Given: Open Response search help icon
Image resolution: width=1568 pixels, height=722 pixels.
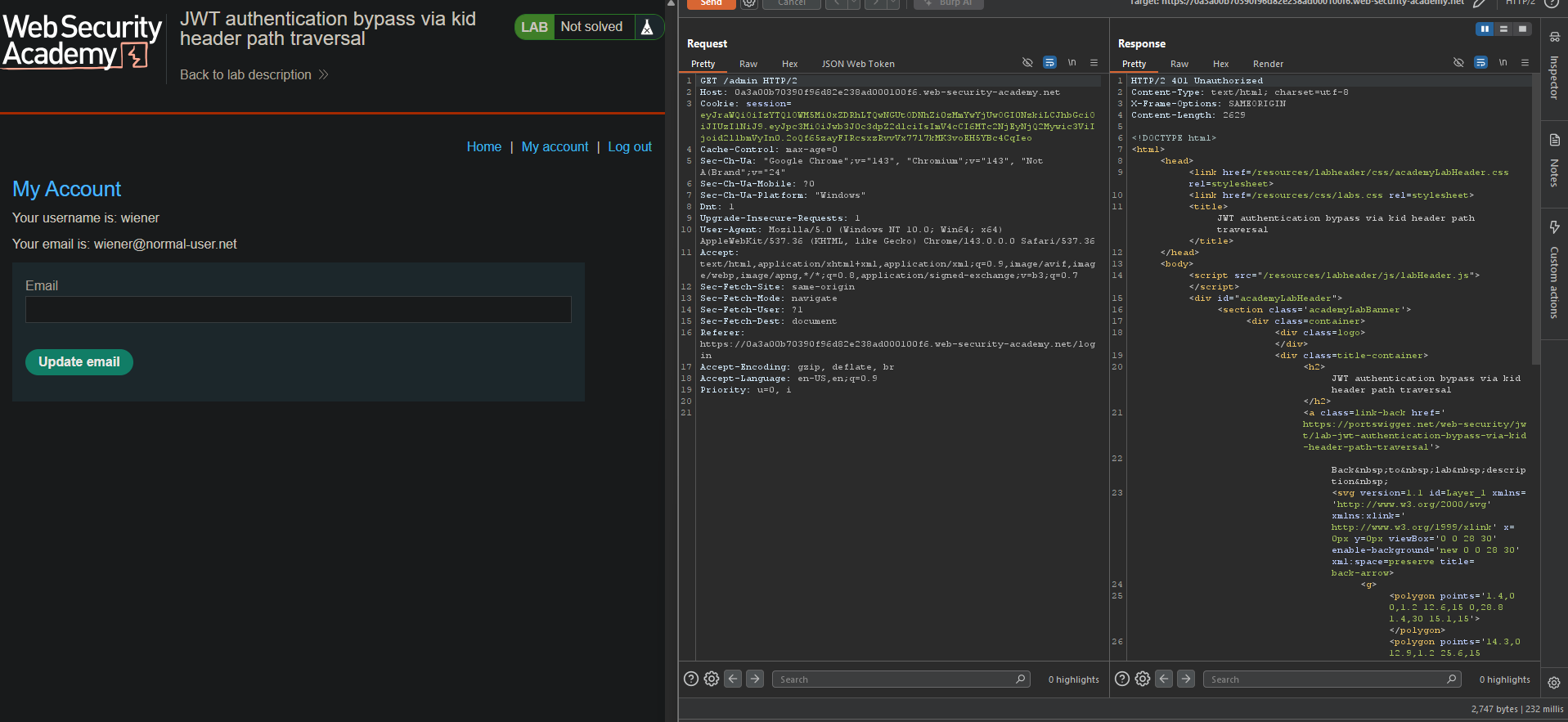Looking at the screenshot, I should (x=1122, y=679).
